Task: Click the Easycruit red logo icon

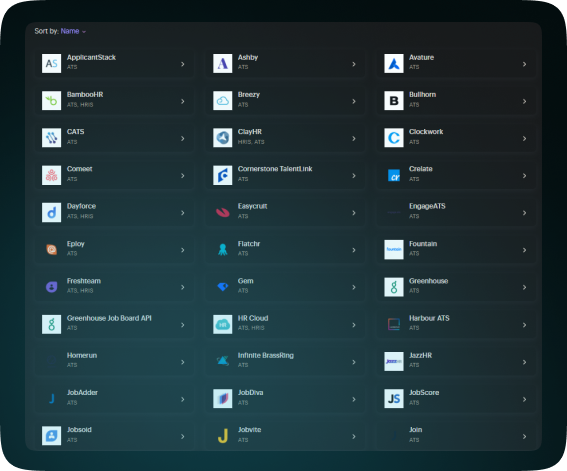Action: (x=222, y=212)
